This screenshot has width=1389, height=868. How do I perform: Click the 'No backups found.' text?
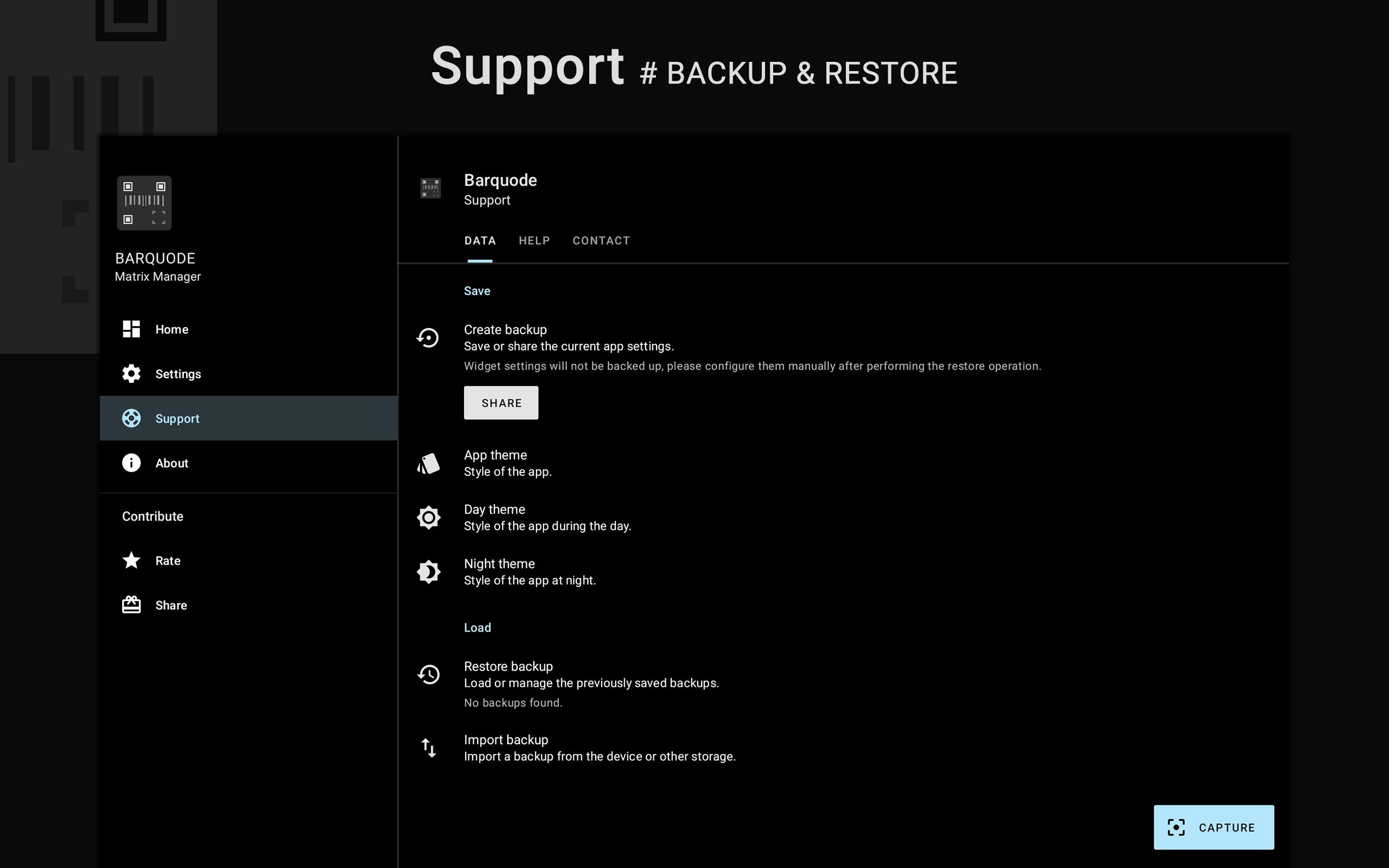[x=513, y=703]
